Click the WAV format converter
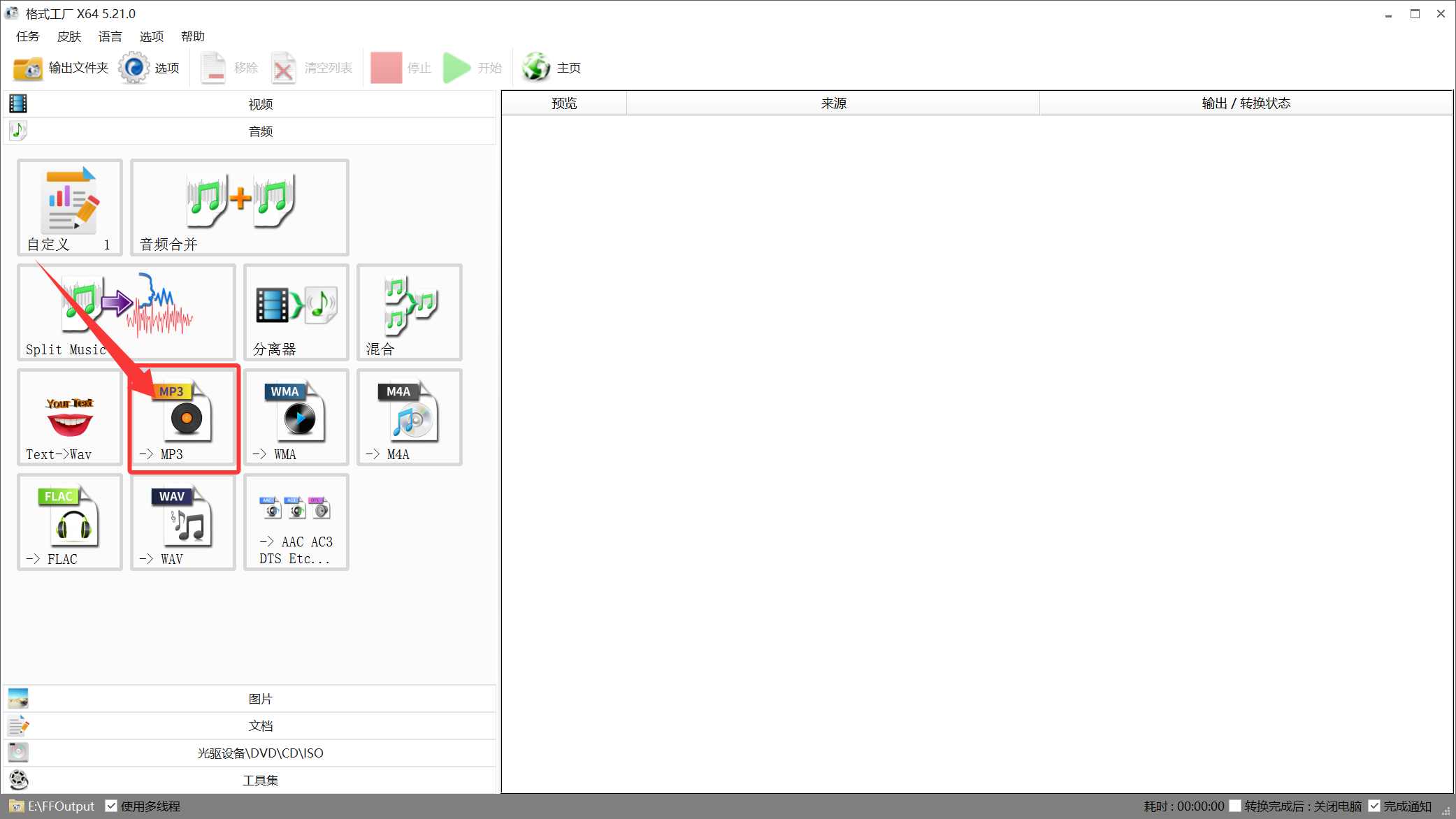The width and height of the screenshot is (1456, 819). pyautogui.click(x=183, y=522)
